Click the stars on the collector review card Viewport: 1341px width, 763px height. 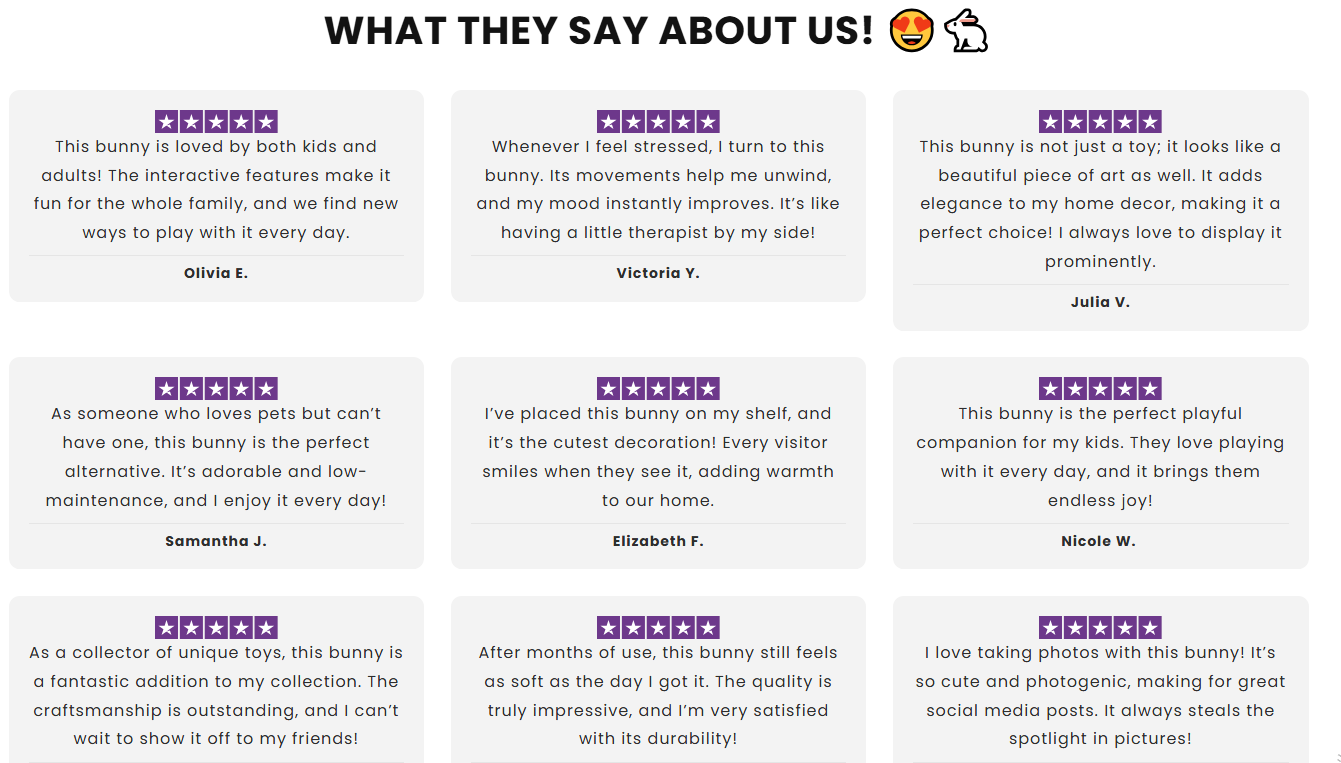click(x=216, y=628)
